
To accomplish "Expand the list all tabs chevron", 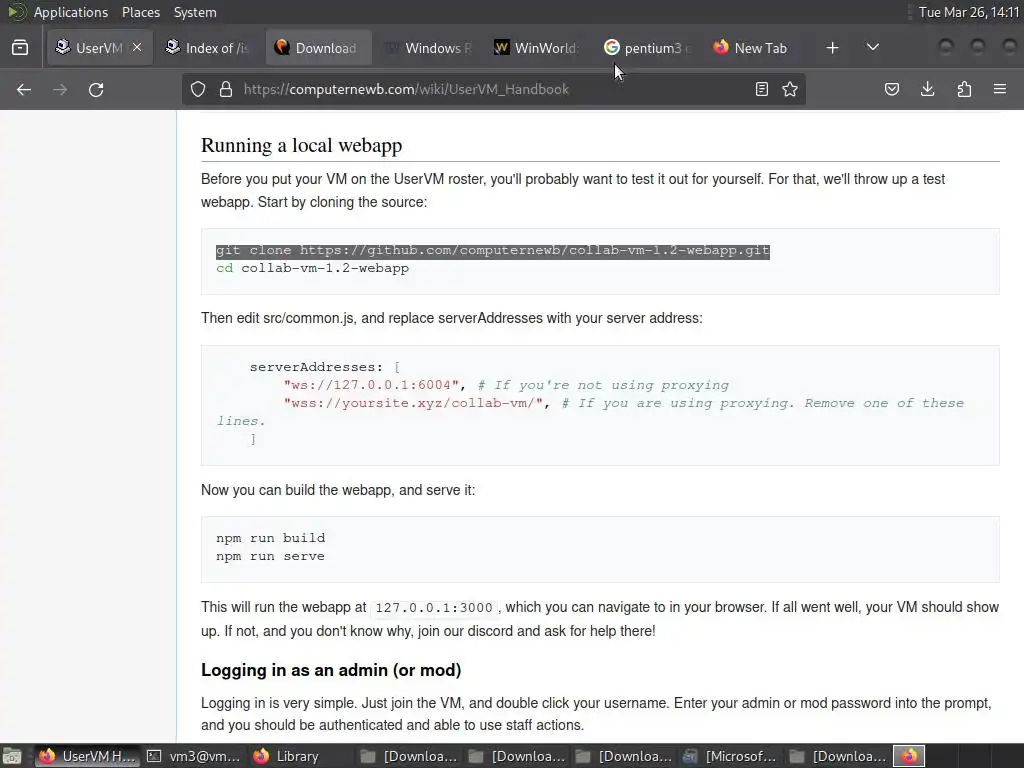I will point(872,48).
